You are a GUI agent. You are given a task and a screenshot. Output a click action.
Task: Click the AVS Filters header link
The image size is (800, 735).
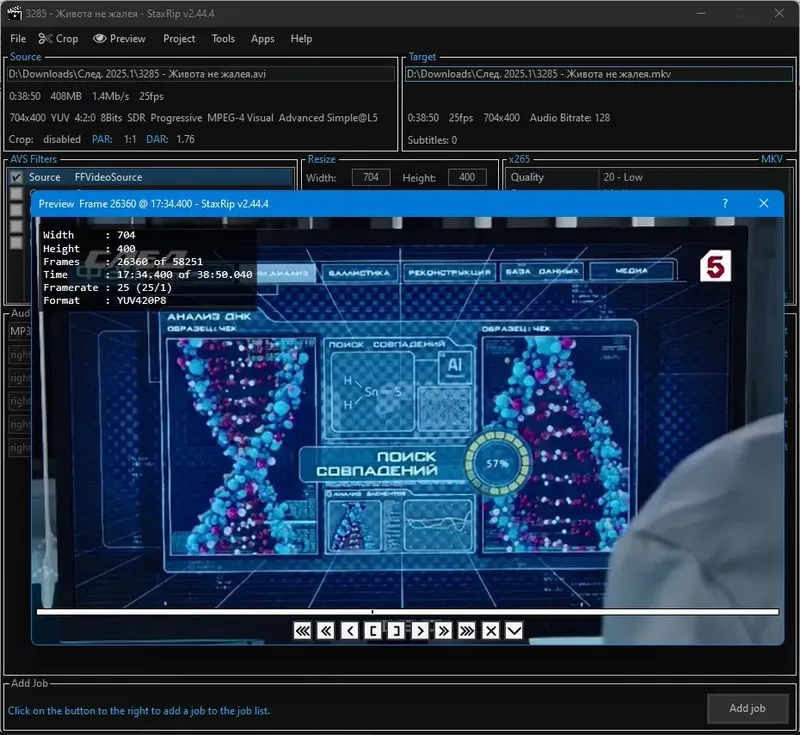pyautogui.click(x=34, y=159)
